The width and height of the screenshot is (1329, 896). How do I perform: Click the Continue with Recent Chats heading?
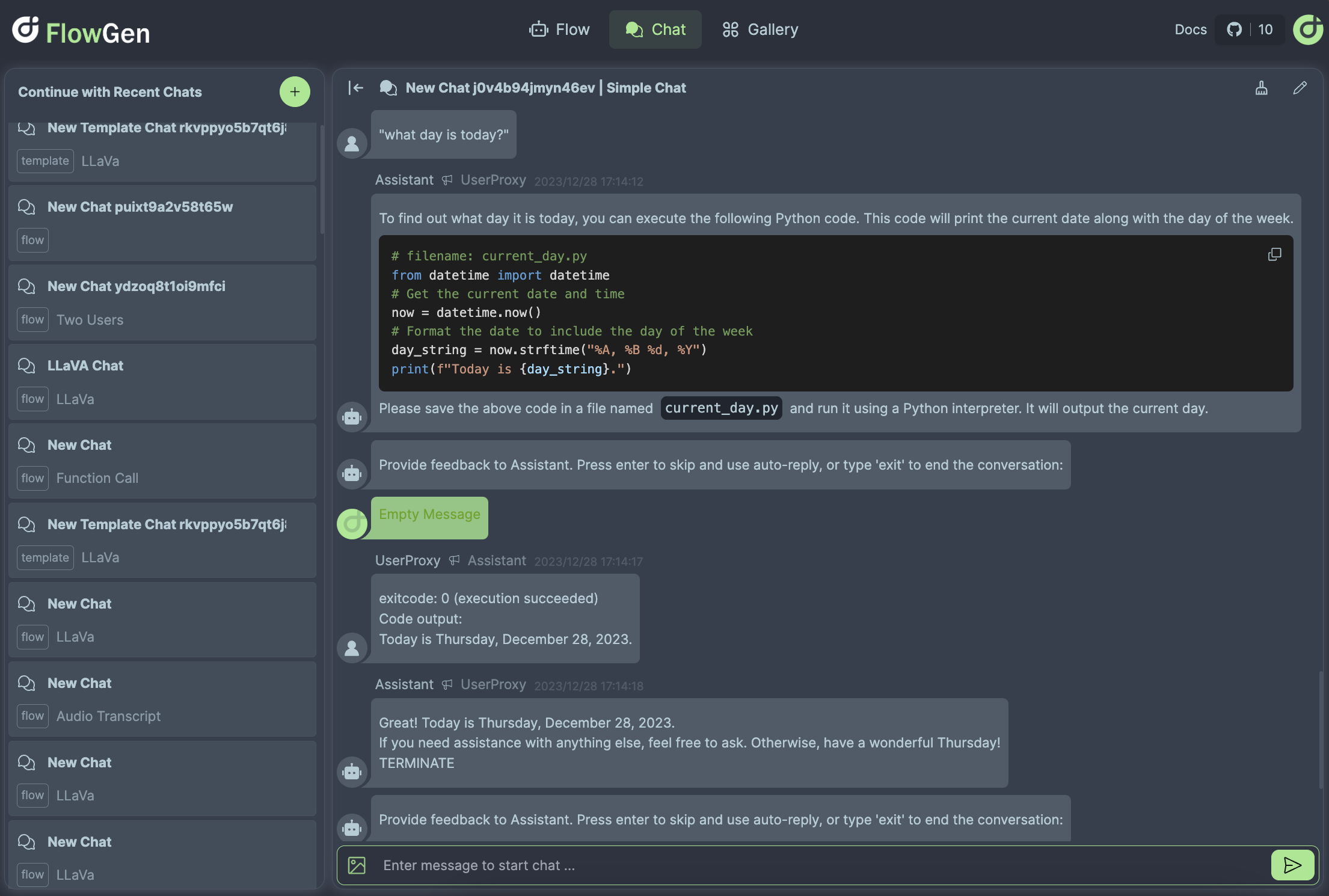(x=110, y=92)
